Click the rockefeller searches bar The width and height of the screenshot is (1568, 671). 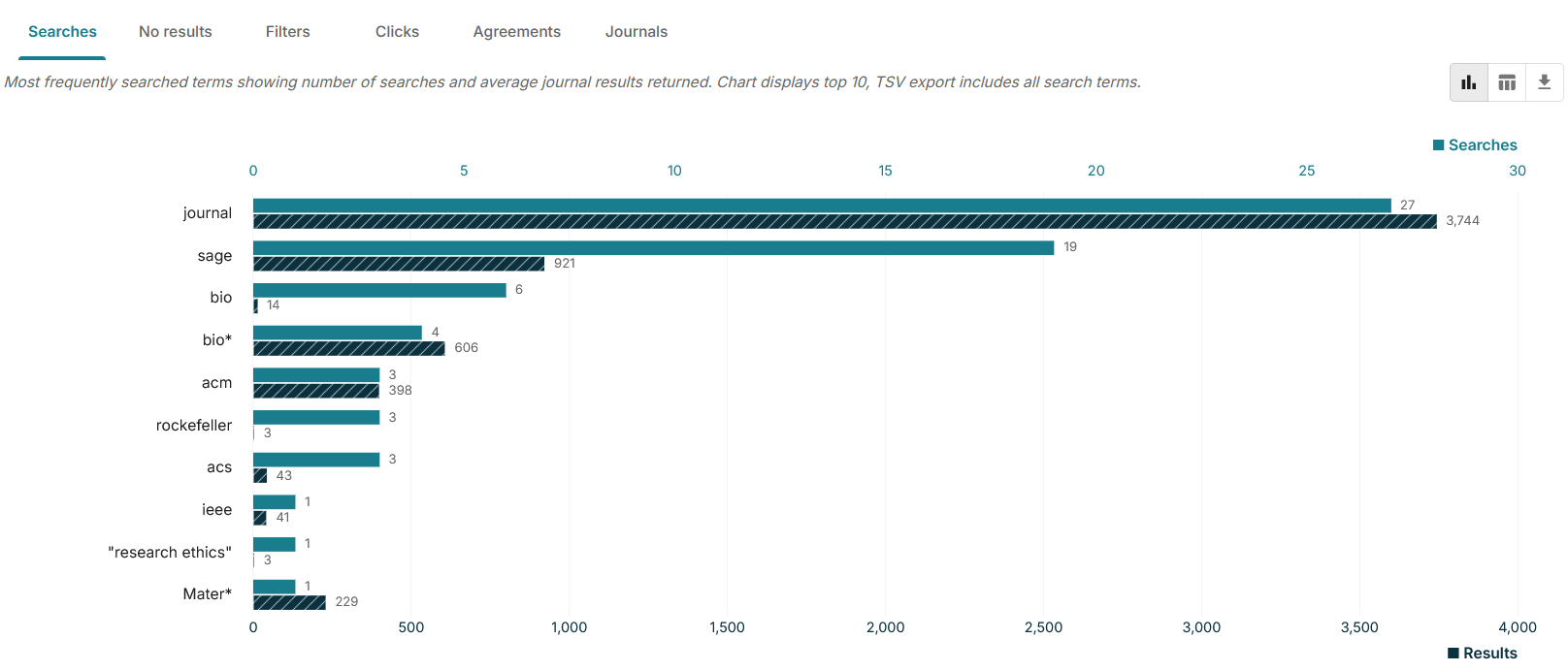316,418
